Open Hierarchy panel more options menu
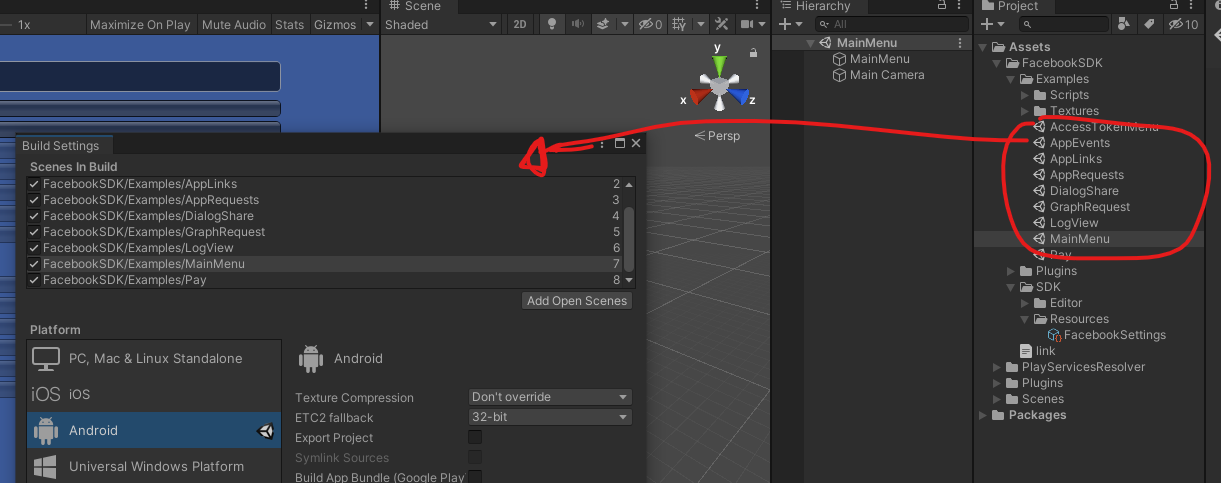The width and height of the screenshot is (1221, 483). click(961, 6)
